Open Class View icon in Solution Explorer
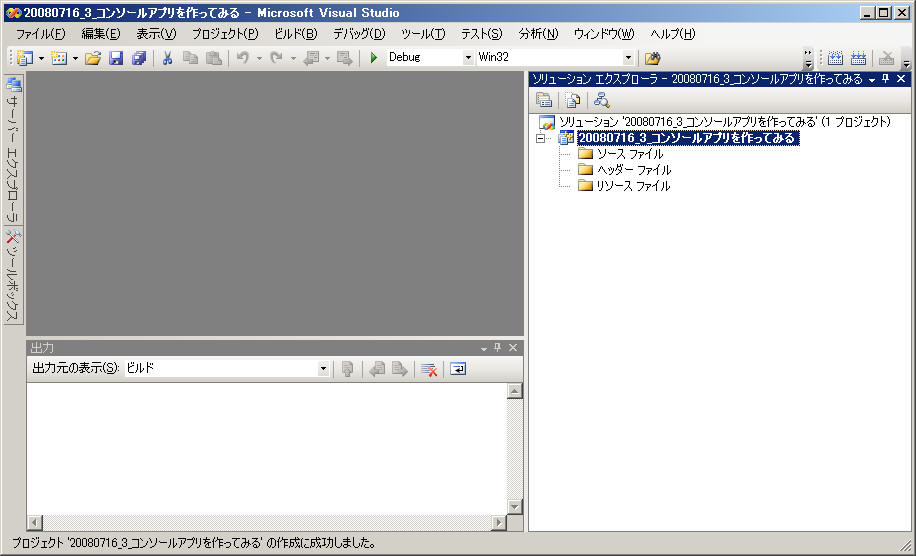 (601, 99)
